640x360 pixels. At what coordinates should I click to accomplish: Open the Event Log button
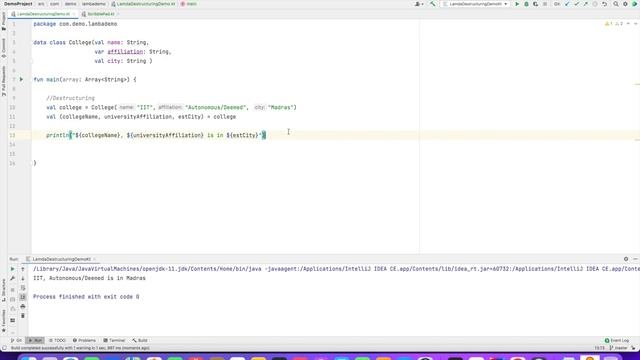point(617,340)
